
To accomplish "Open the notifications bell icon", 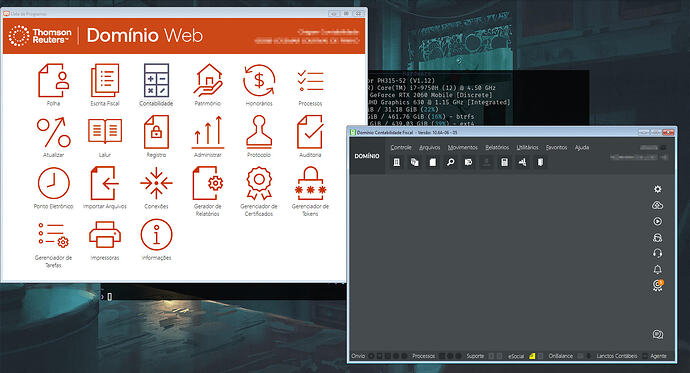I will 657,269.
